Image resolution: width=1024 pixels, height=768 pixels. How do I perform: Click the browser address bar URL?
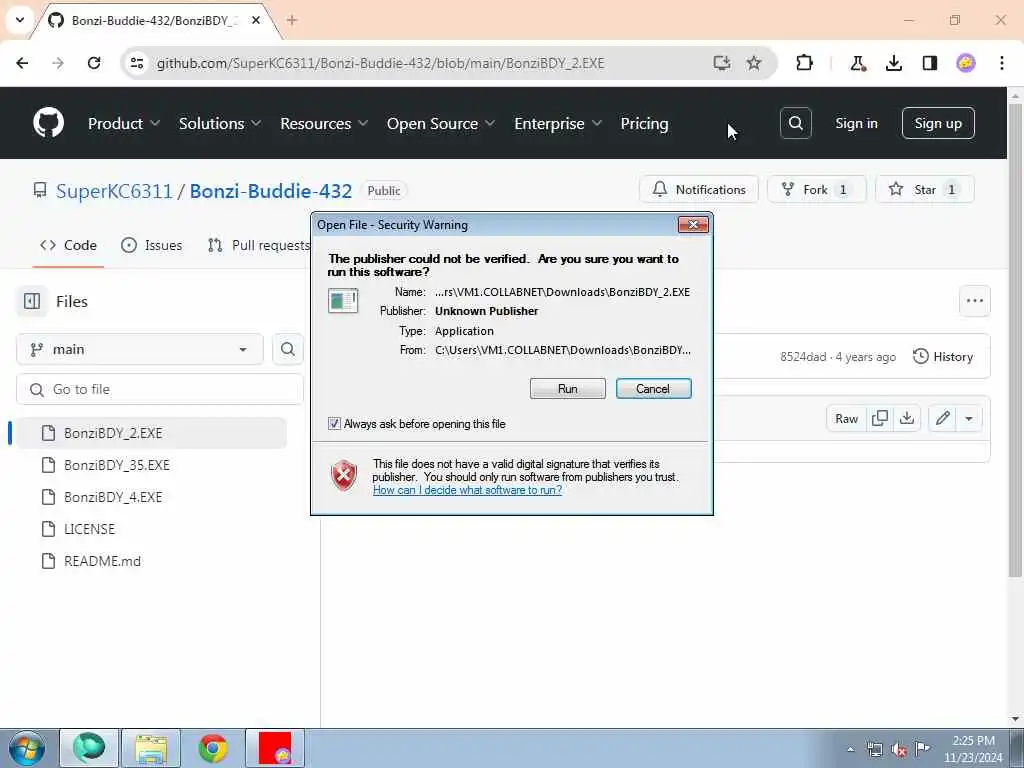tap(380, 63)
